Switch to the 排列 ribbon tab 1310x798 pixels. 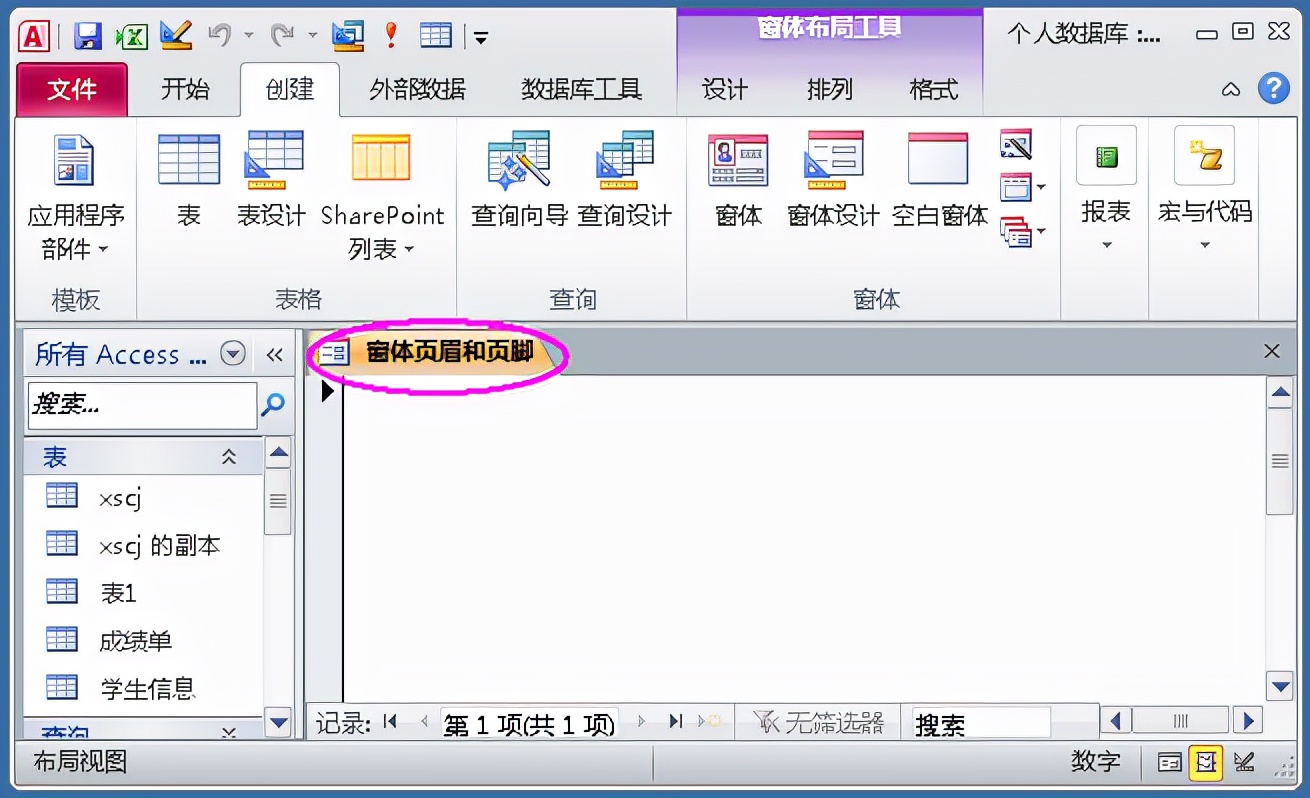(x=829, y=89)
